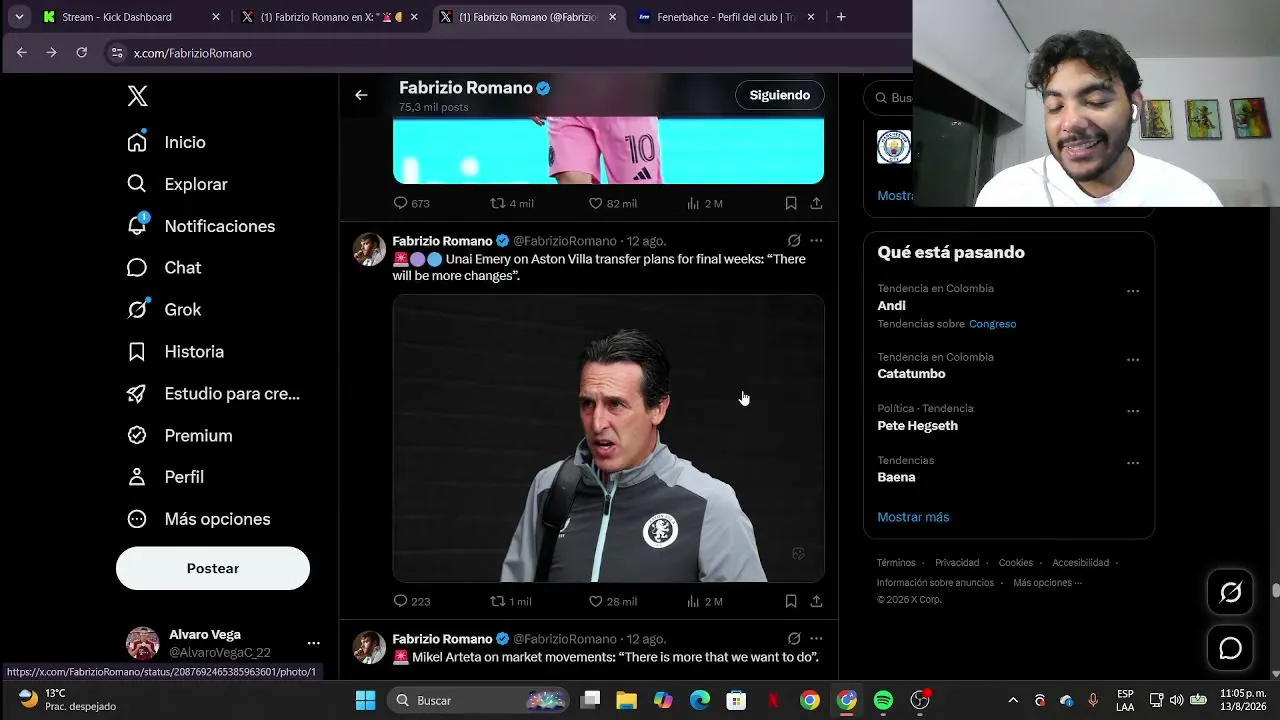Image resolution: width=1280 pixels, height=720 pixels.
Task: Toggle the Siguiendo follow button
Action: 780,95
